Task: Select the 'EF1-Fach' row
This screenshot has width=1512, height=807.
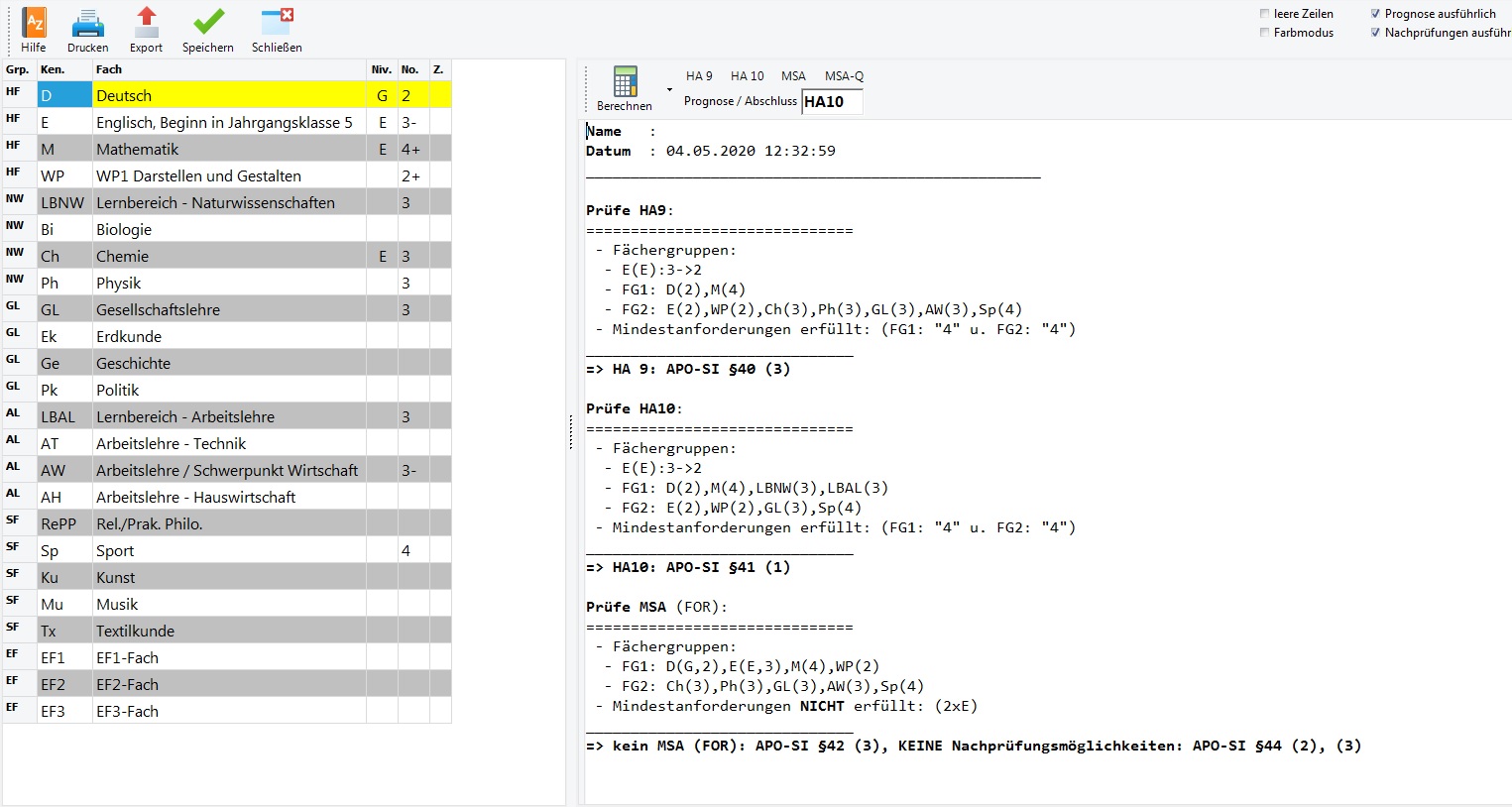Action: [227, 657]
